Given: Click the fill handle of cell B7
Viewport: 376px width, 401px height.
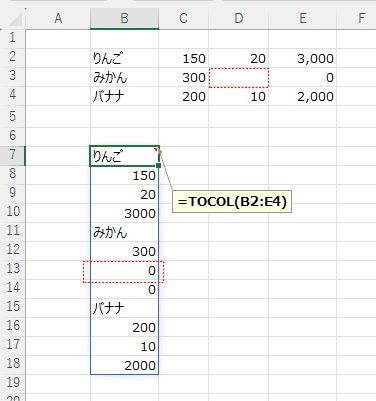Looking at the screenshot, I should point(159,165).
